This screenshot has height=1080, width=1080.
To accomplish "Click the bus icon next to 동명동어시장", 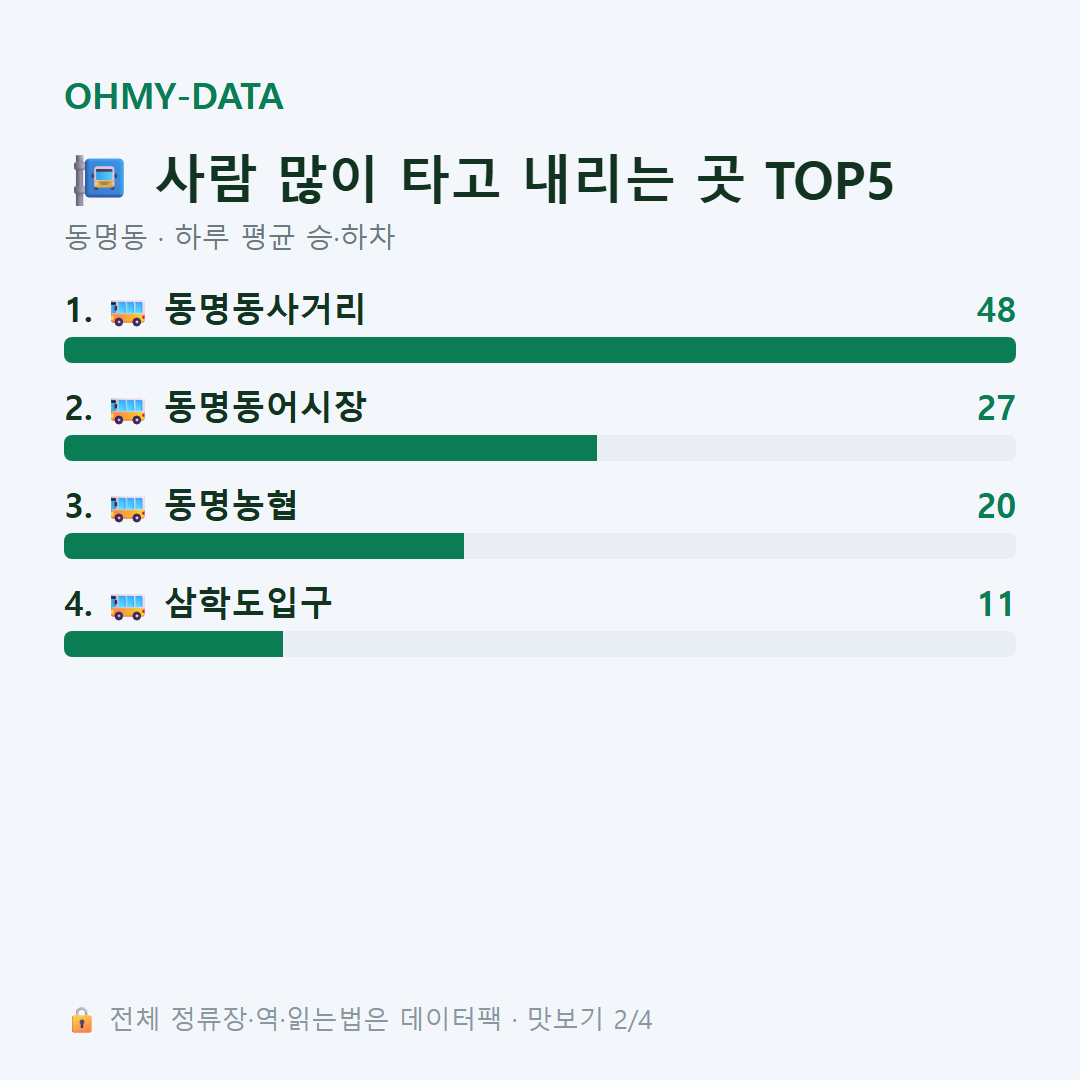I will click(x=127, y=411).
